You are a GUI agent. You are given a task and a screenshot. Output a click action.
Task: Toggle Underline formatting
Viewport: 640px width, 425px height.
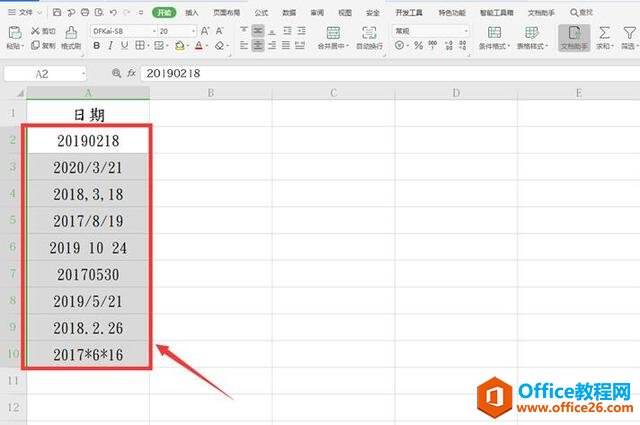(124, 45)
